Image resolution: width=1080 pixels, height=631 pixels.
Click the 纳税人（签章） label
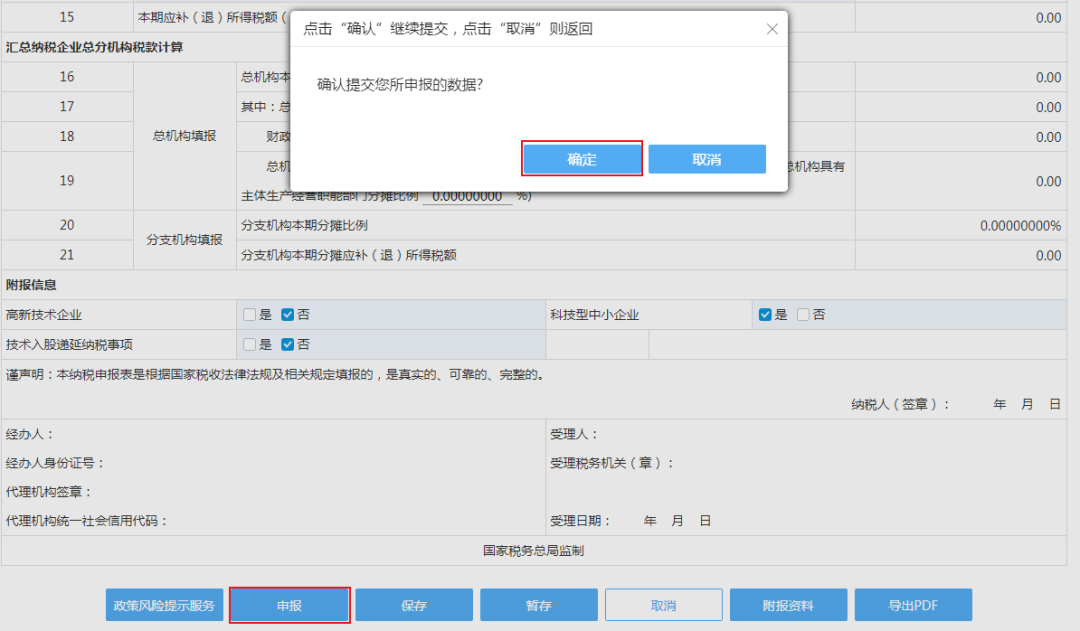(900, 404)
